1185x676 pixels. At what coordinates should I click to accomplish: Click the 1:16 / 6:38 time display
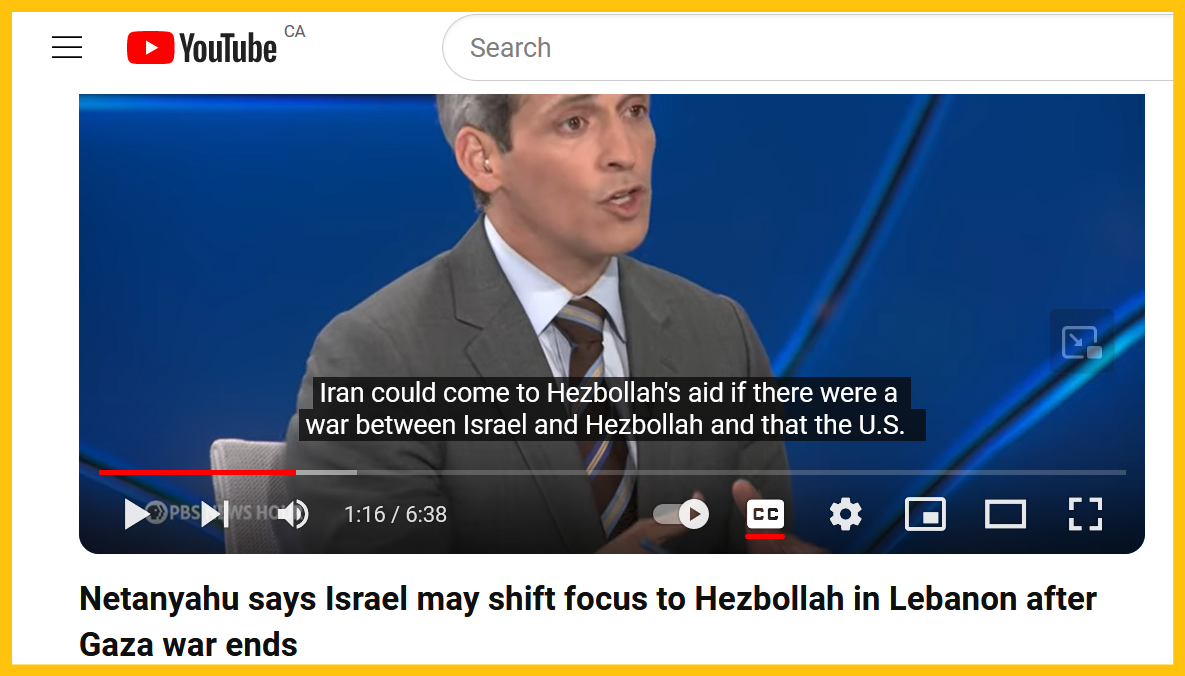coord(395,514)
